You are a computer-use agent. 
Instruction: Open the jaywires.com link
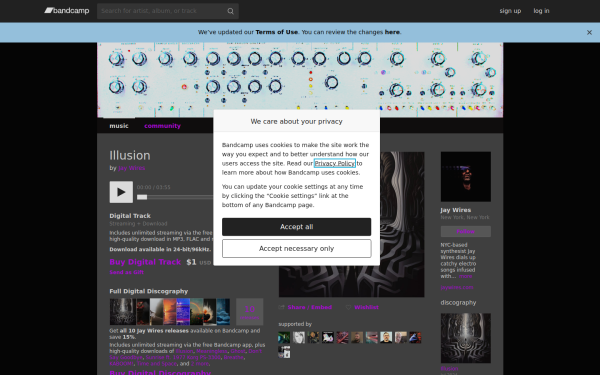[457, 287]
